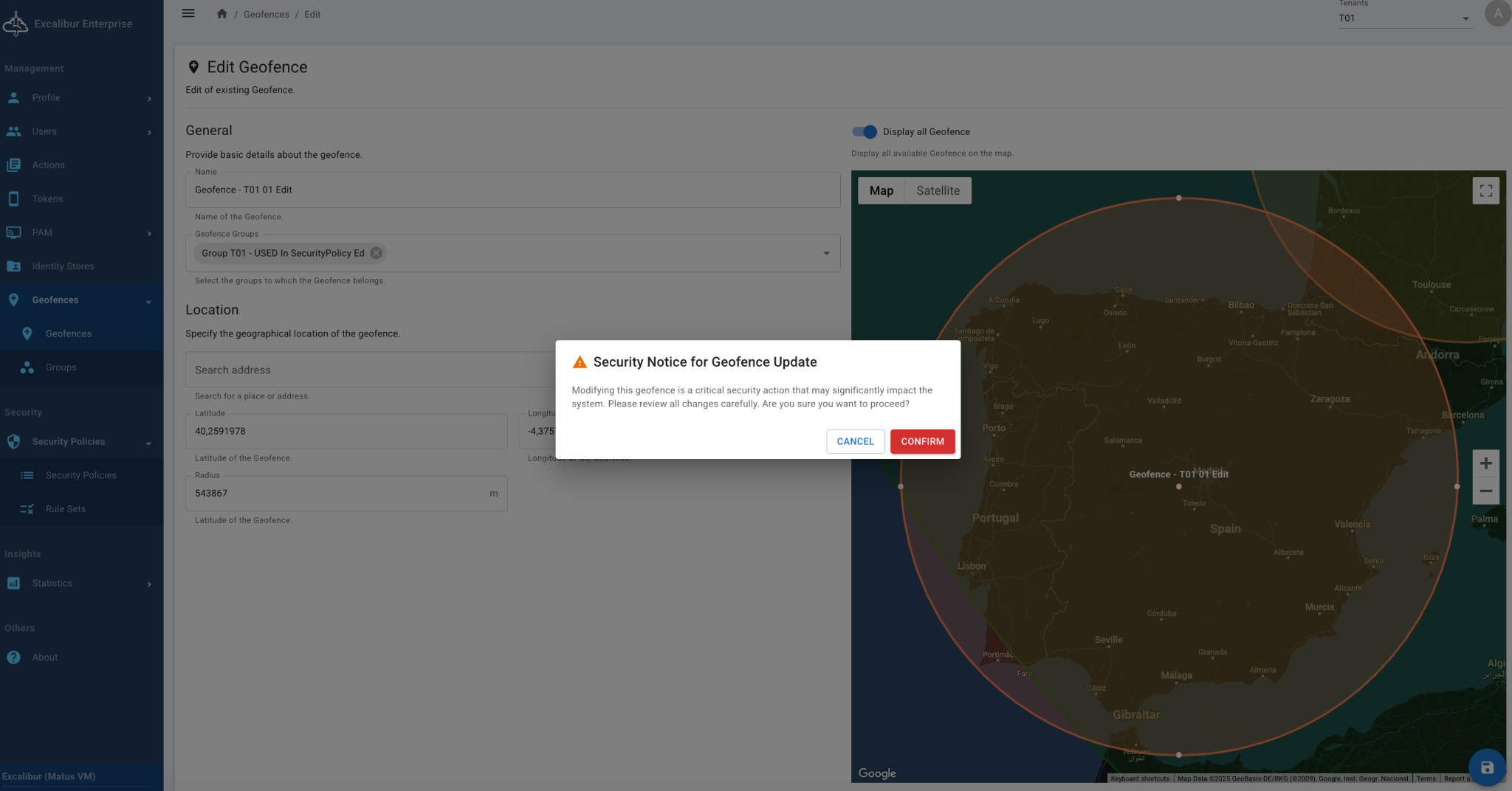Viewport: 1512px width, 791px height.
Task: Click the floating save icon button
Action: pyautogui.click(x=1487, y=767)
